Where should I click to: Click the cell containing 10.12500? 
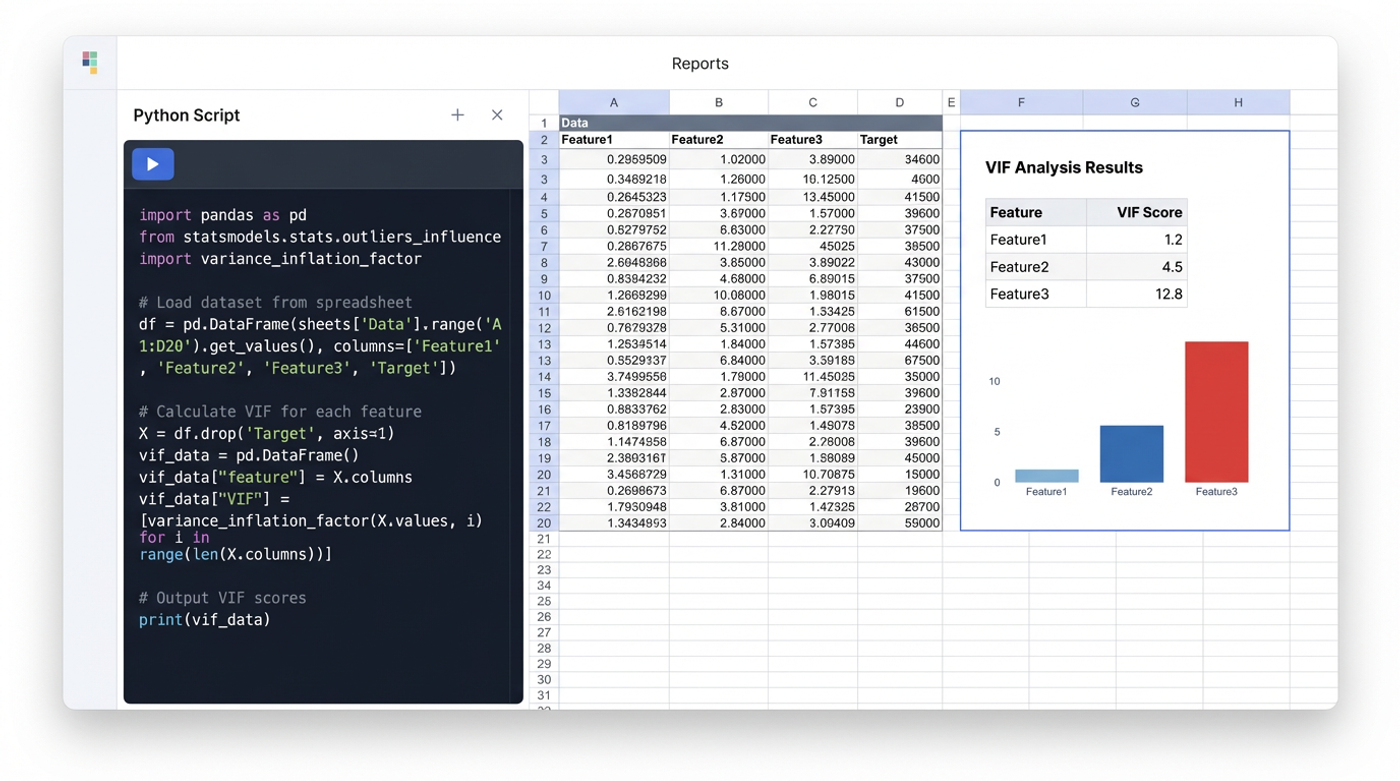(813, 179)
